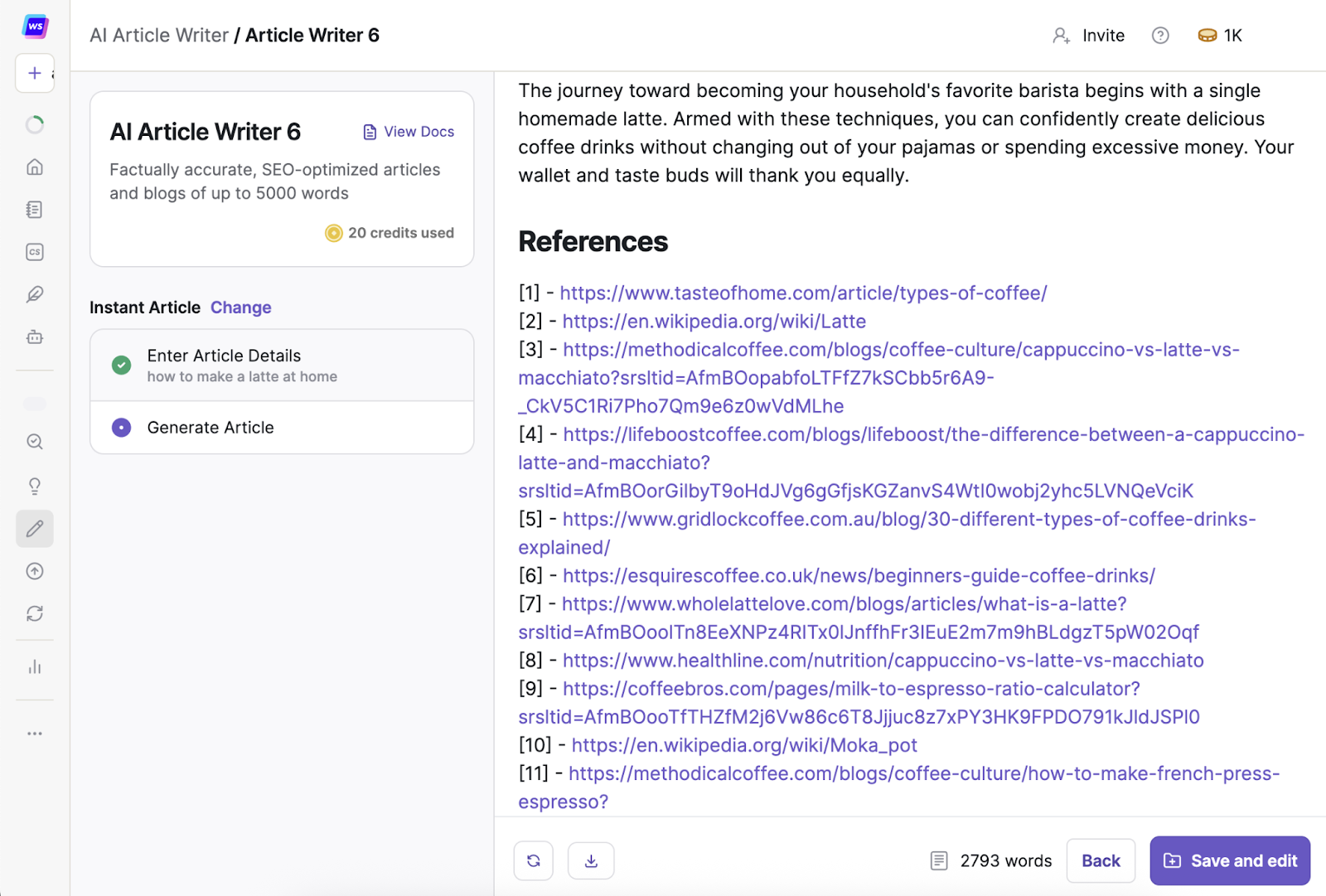Open help via the question mark icon
1326x896 pixels.
pyautogui.click(x=1159, y=36)
